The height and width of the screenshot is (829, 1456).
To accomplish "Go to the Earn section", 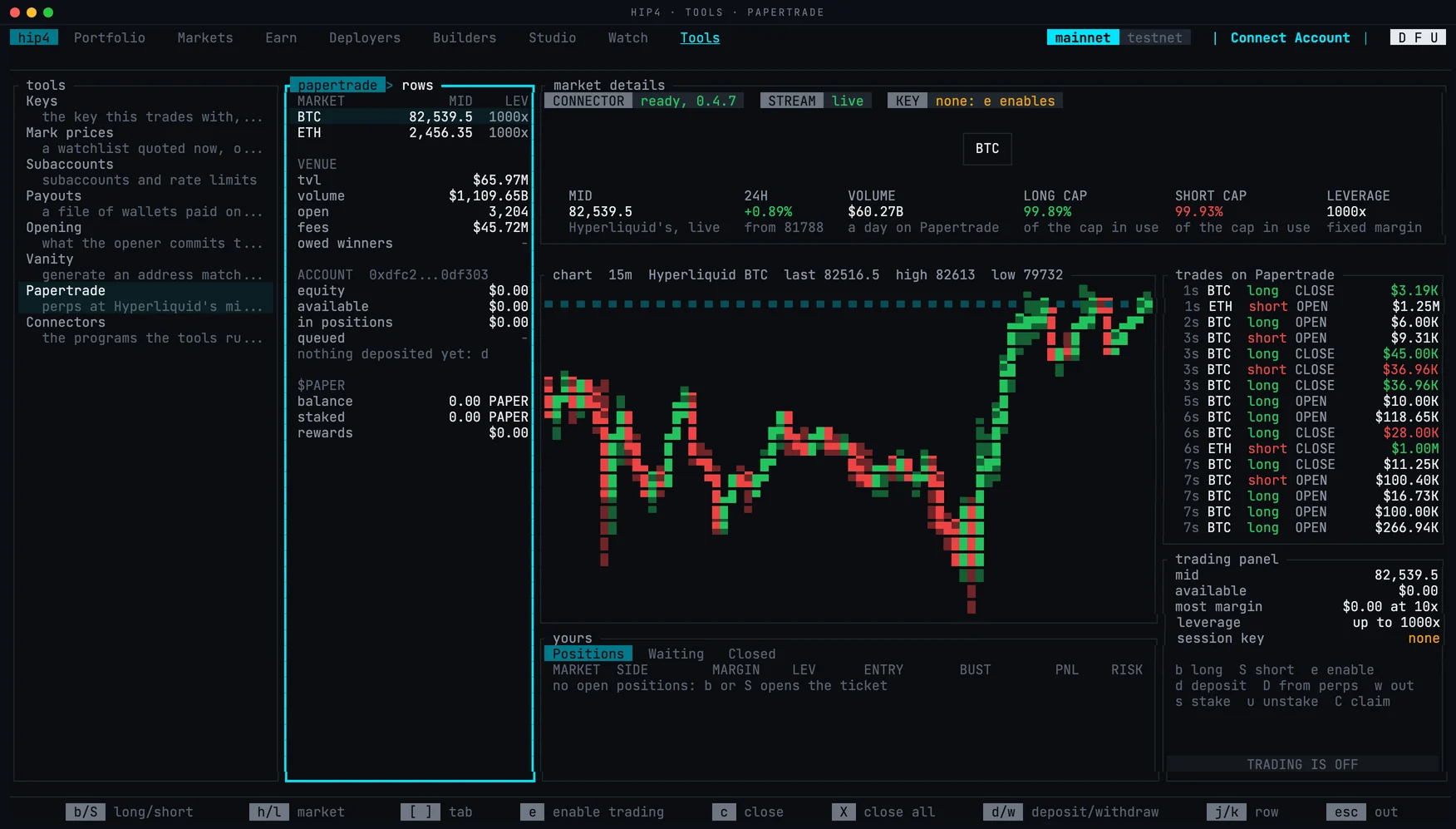I will tap(281, 37).
